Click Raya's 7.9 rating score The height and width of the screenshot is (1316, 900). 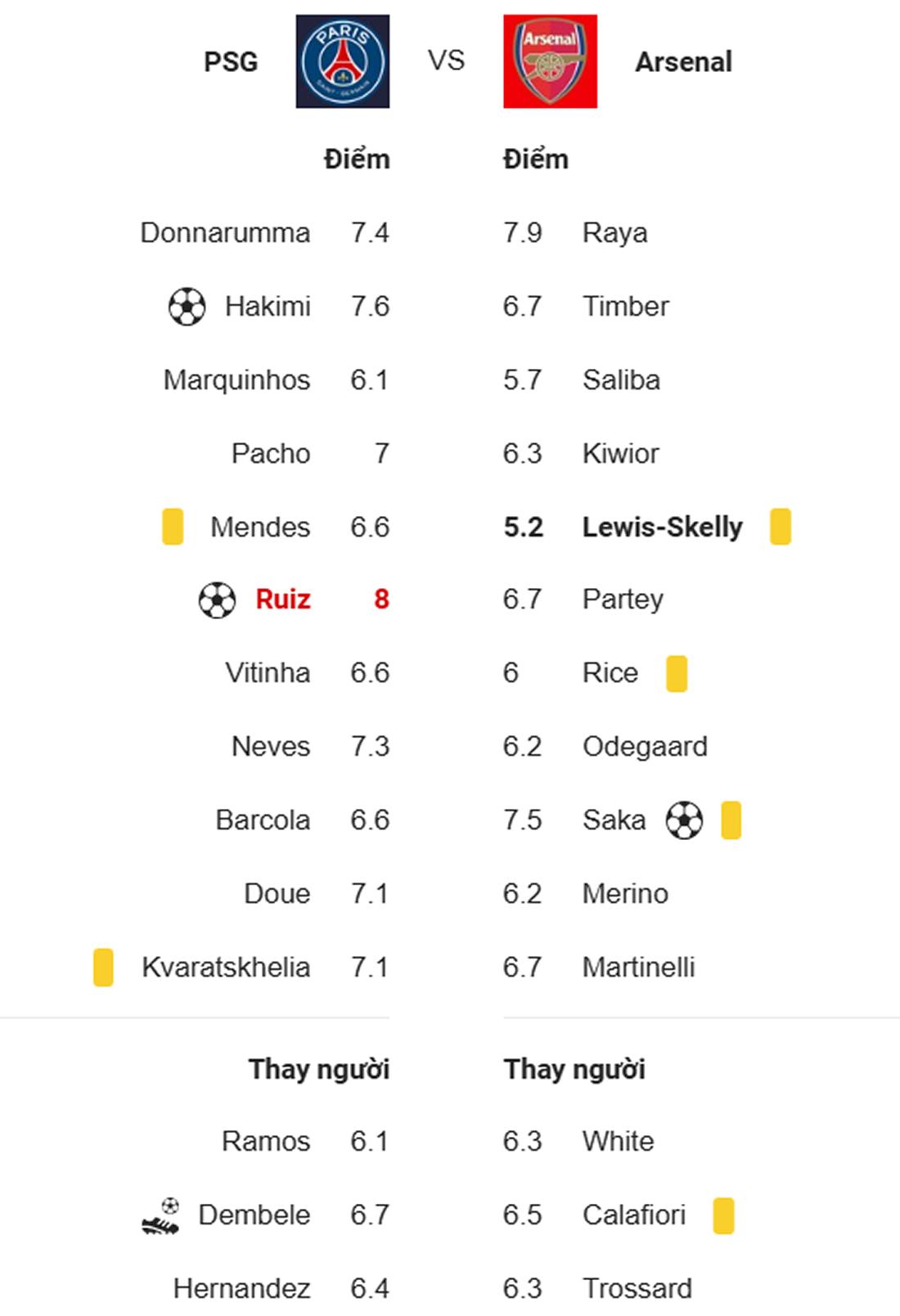point(522,233)
